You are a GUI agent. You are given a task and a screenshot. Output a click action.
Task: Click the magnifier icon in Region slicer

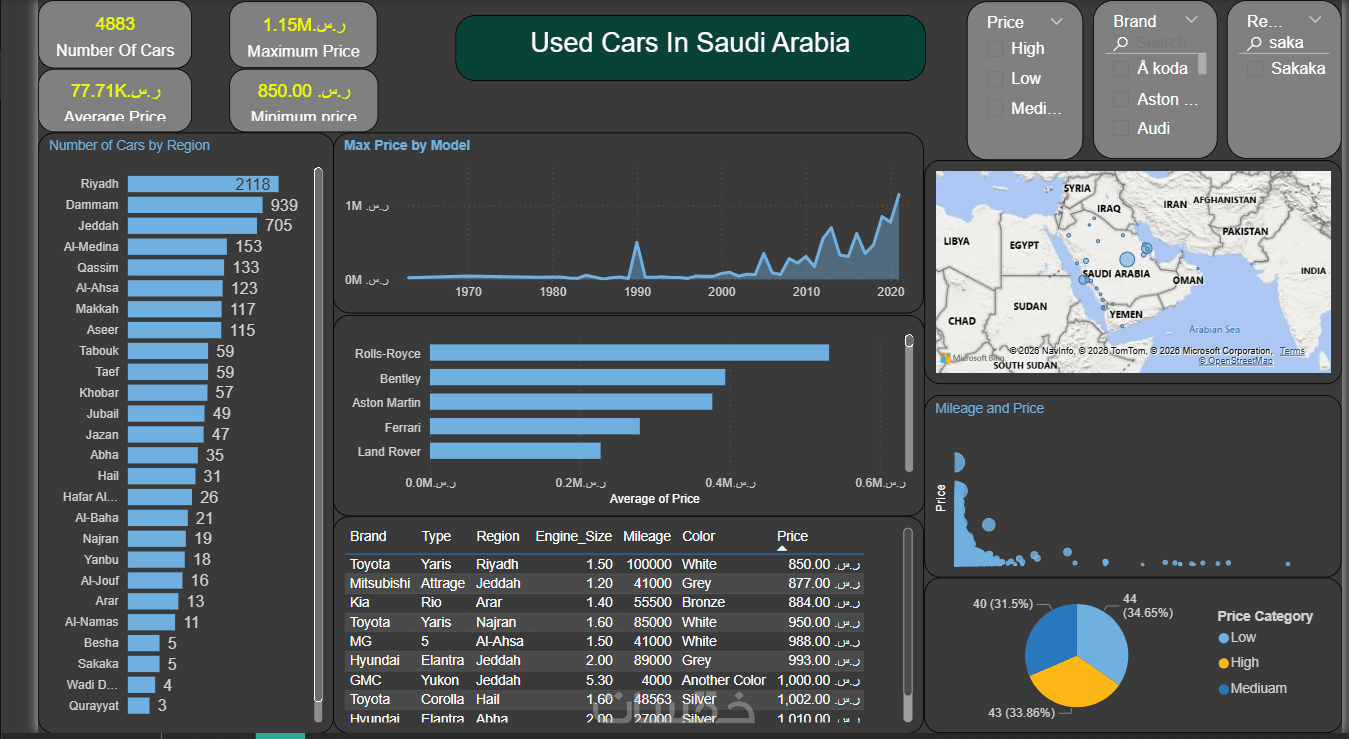click(x=1253, y=43)
